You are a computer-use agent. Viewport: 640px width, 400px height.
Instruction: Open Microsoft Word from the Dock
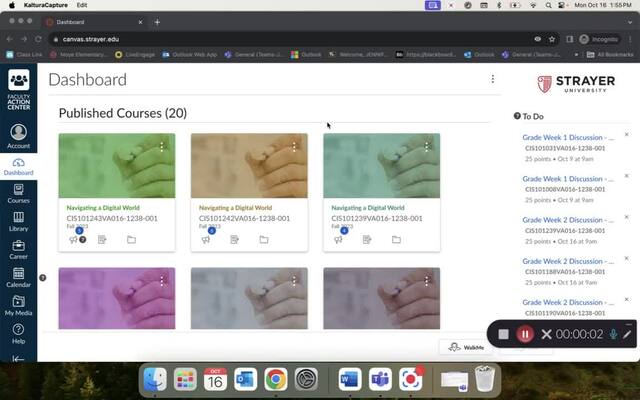click(x=350, y=379)
